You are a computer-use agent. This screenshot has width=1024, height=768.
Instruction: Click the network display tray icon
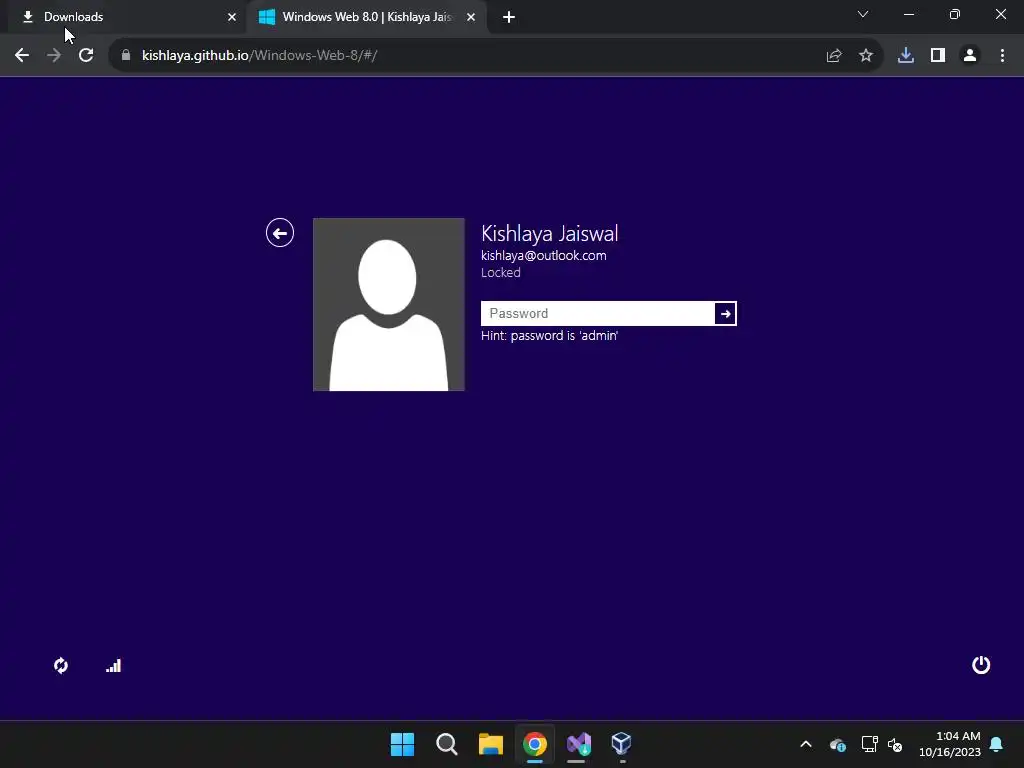point(869,744)
